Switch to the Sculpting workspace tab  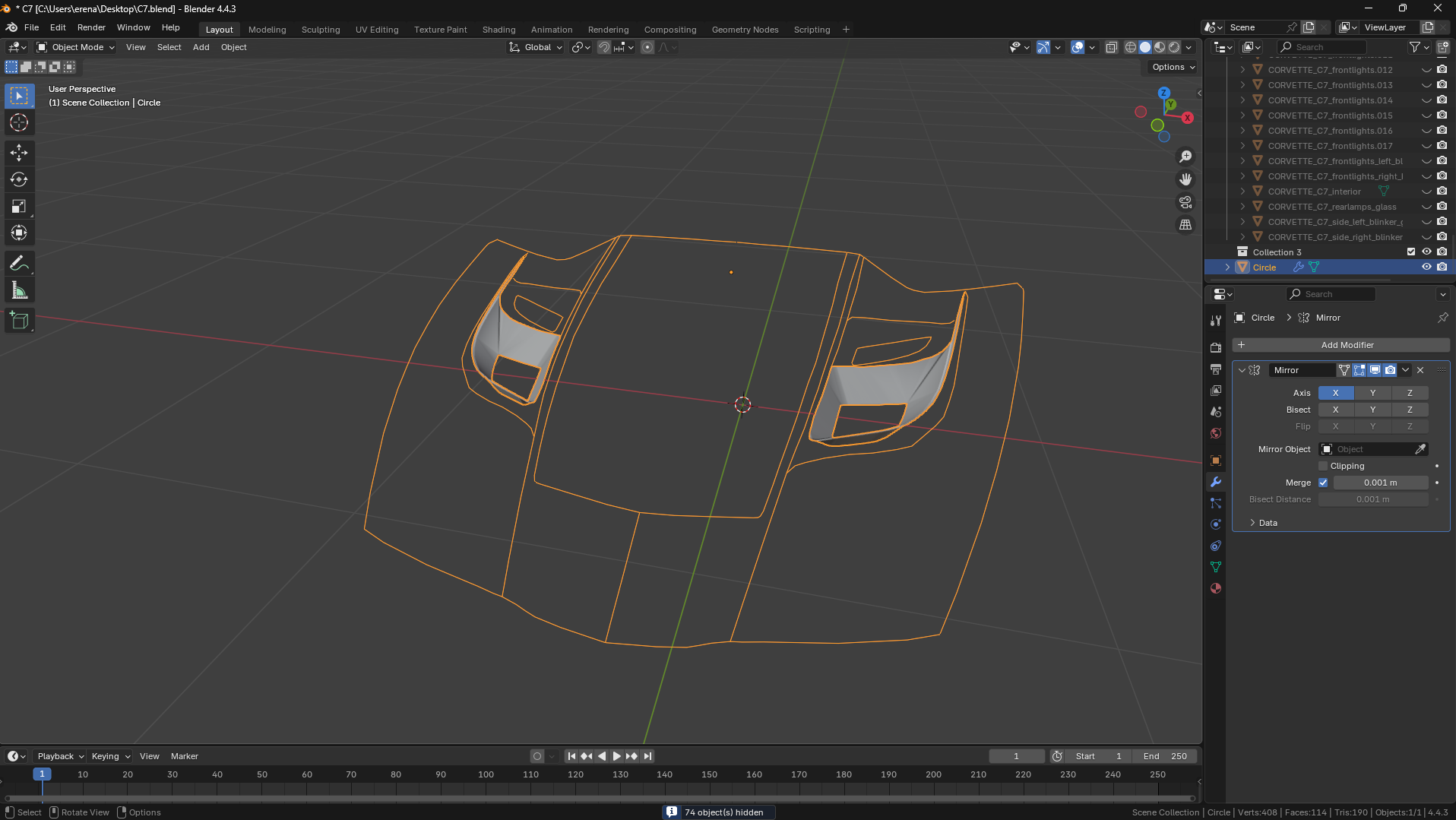coord(320,30)
